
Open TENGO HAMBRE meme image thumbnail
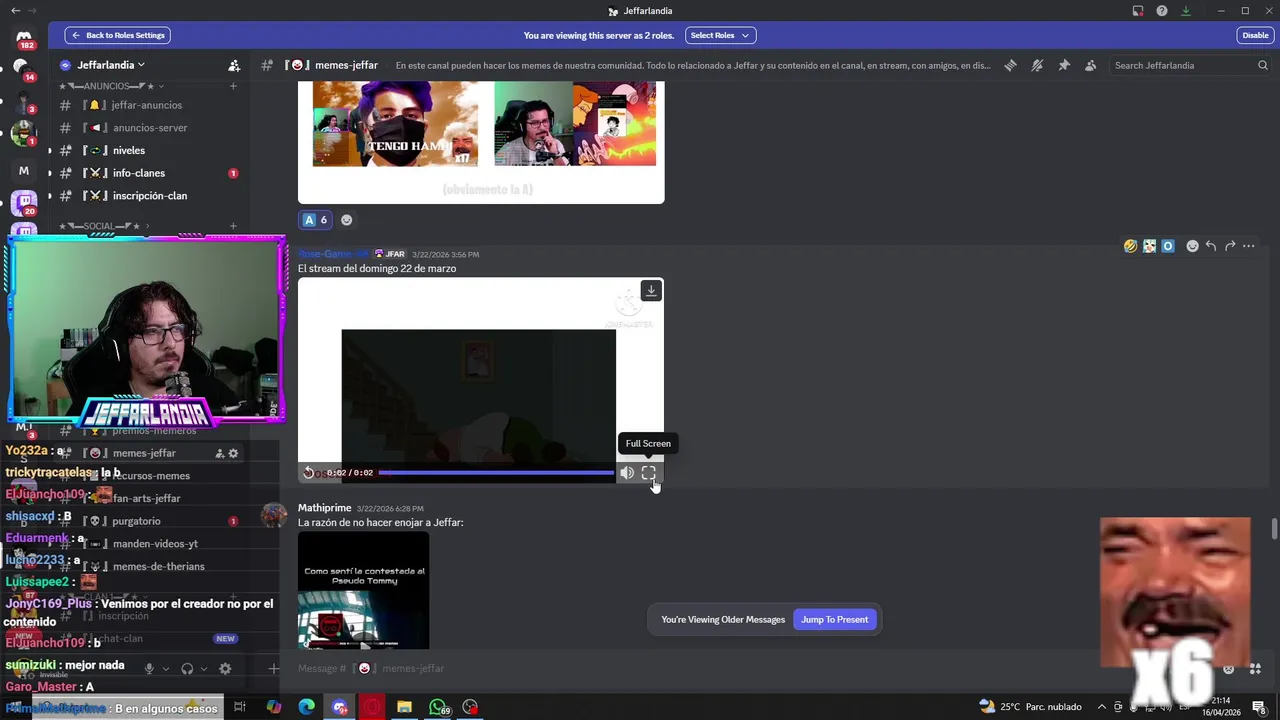pos(395,124)
